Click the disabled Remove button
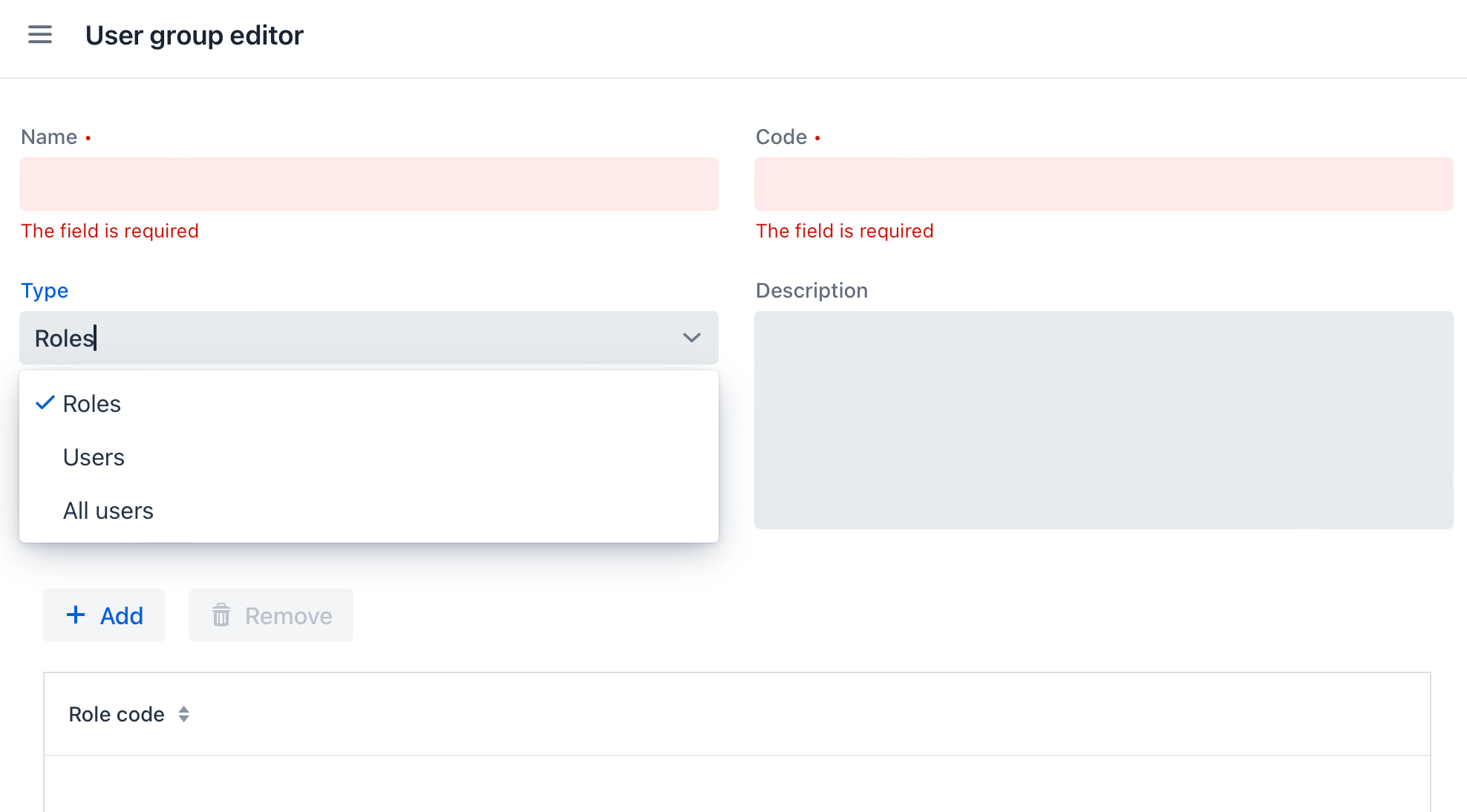Screen dimensions: 1467x812 click(269, 615)
